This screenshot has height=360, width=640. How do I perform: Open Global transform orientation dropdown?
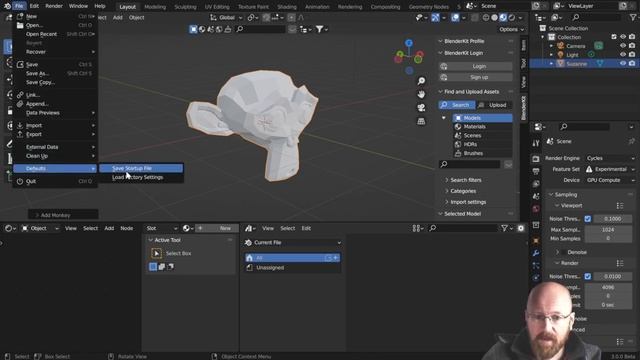coord(227,18)
